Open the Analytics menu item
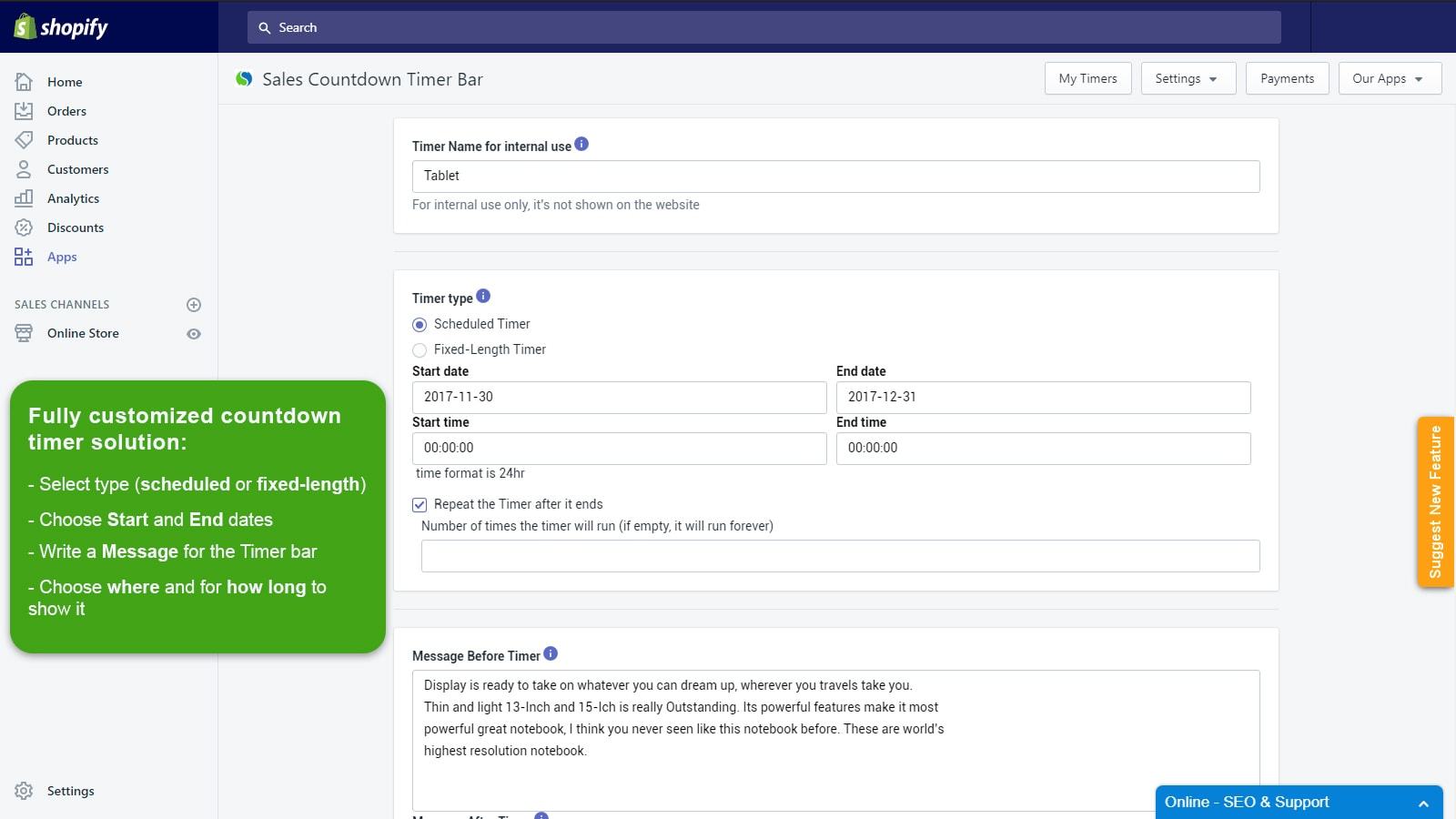The width and height of the screenshot is (1456, 819). tap(73, 198)
